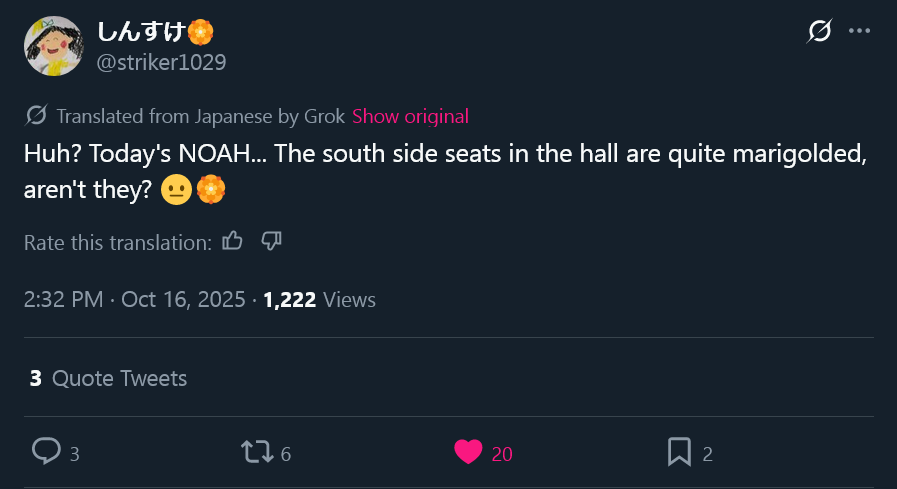This screenshot has width=897, height=489.
Task: Click the reply count 3
Action: 74,454
